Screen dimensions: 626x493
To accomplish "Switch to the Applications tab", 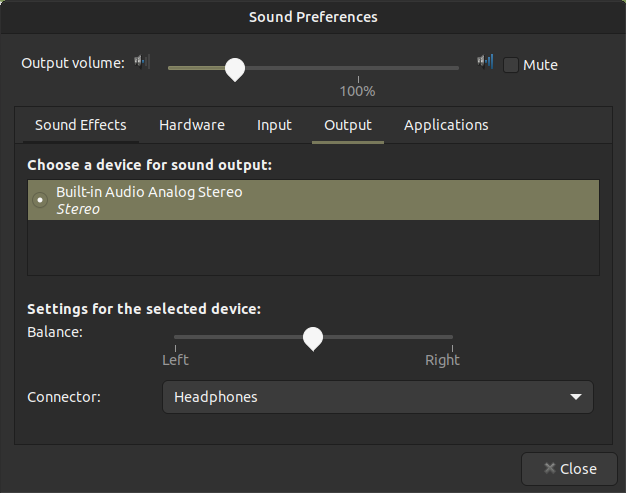I will [446, 125].
